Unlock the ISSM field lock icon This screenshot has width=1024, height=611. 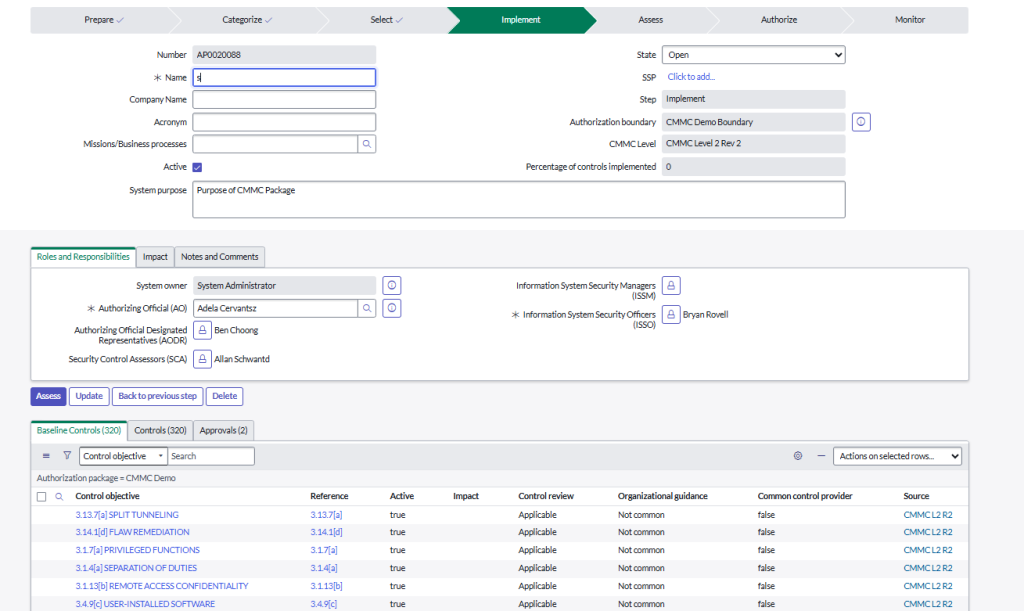(672, 286)
